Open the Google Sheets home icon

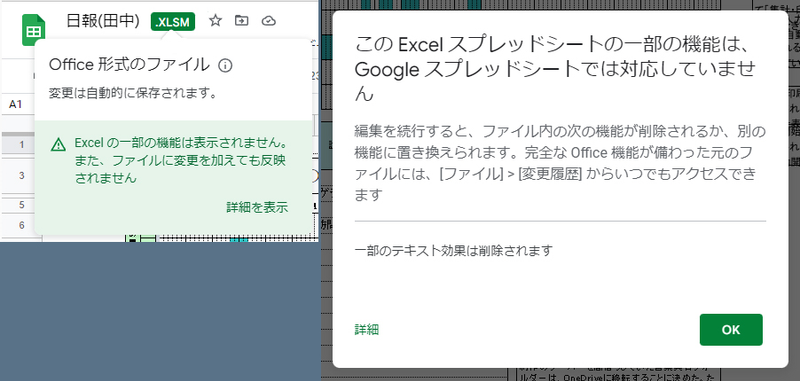pos(34,30)
